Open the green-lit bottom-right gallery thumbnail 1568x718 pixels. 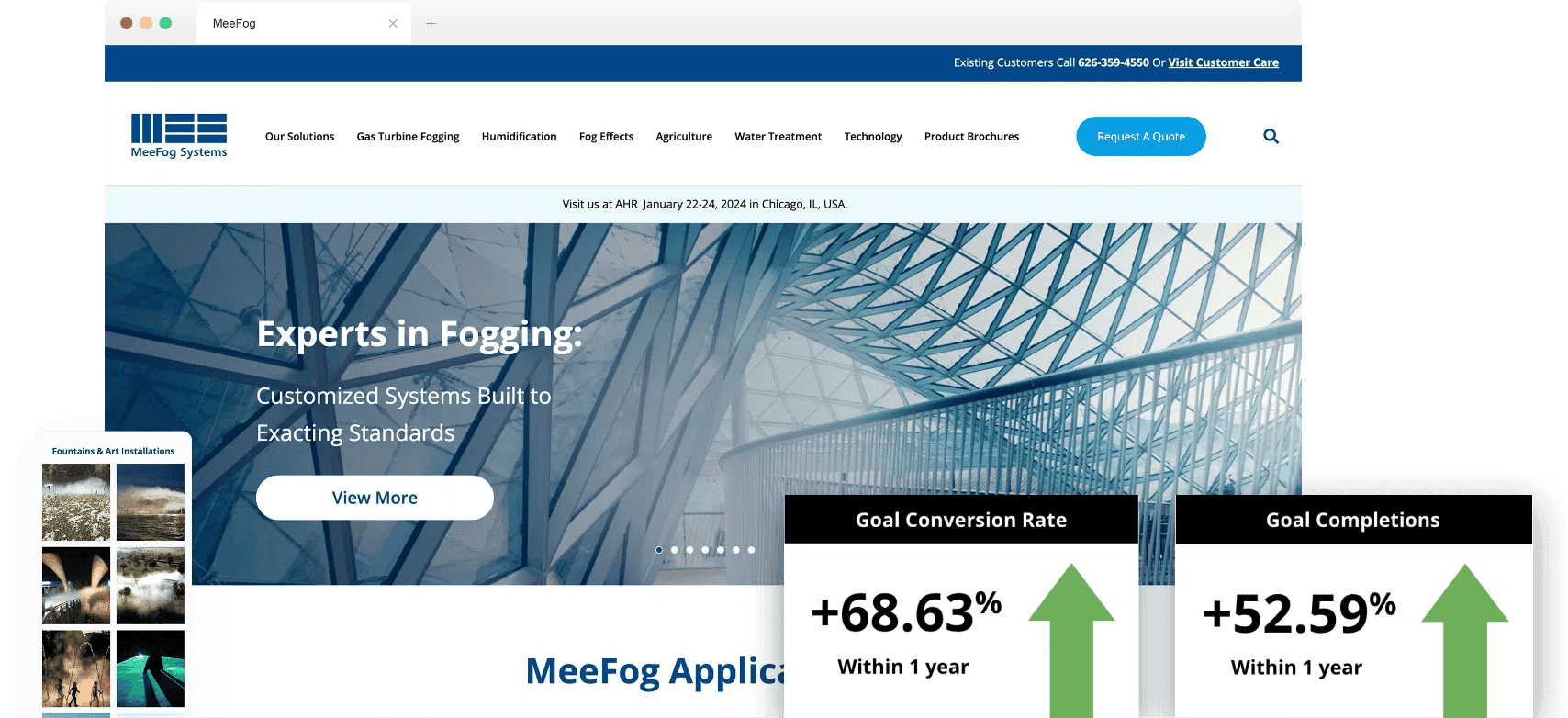[151, 668]
